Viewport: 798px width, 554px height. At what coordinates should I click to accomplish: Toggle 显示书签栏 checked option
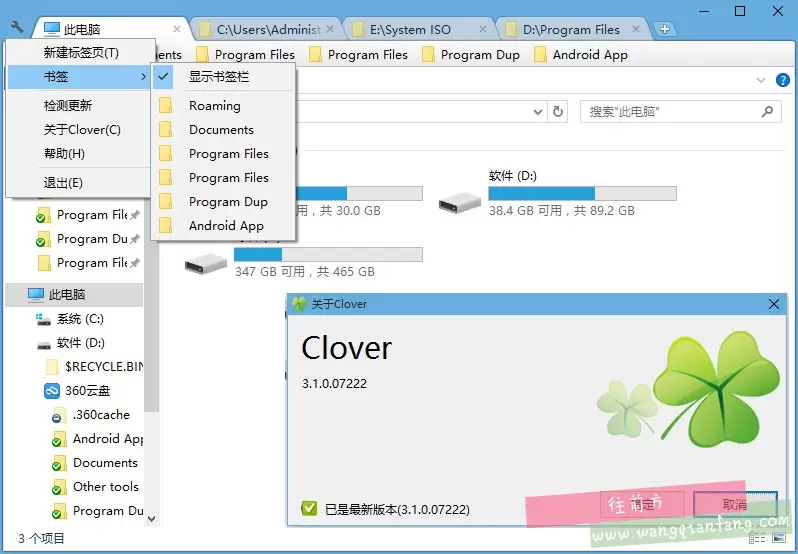(x=224, y=77)
